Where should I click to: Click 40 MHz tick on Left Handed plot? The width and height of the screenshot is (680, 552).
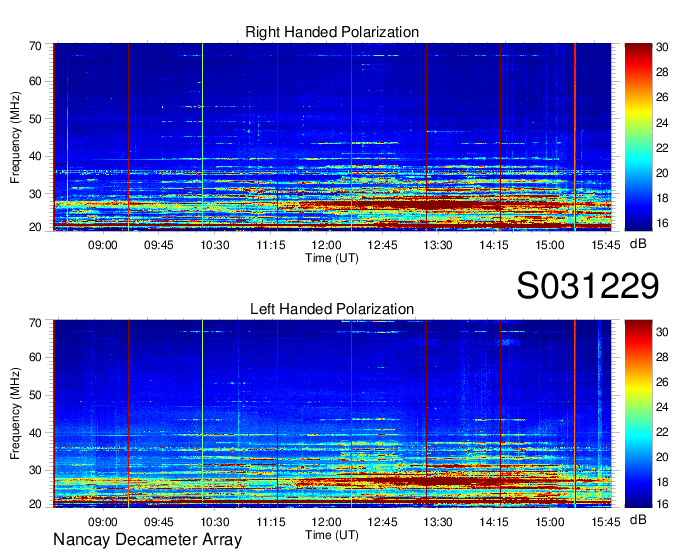35,433
